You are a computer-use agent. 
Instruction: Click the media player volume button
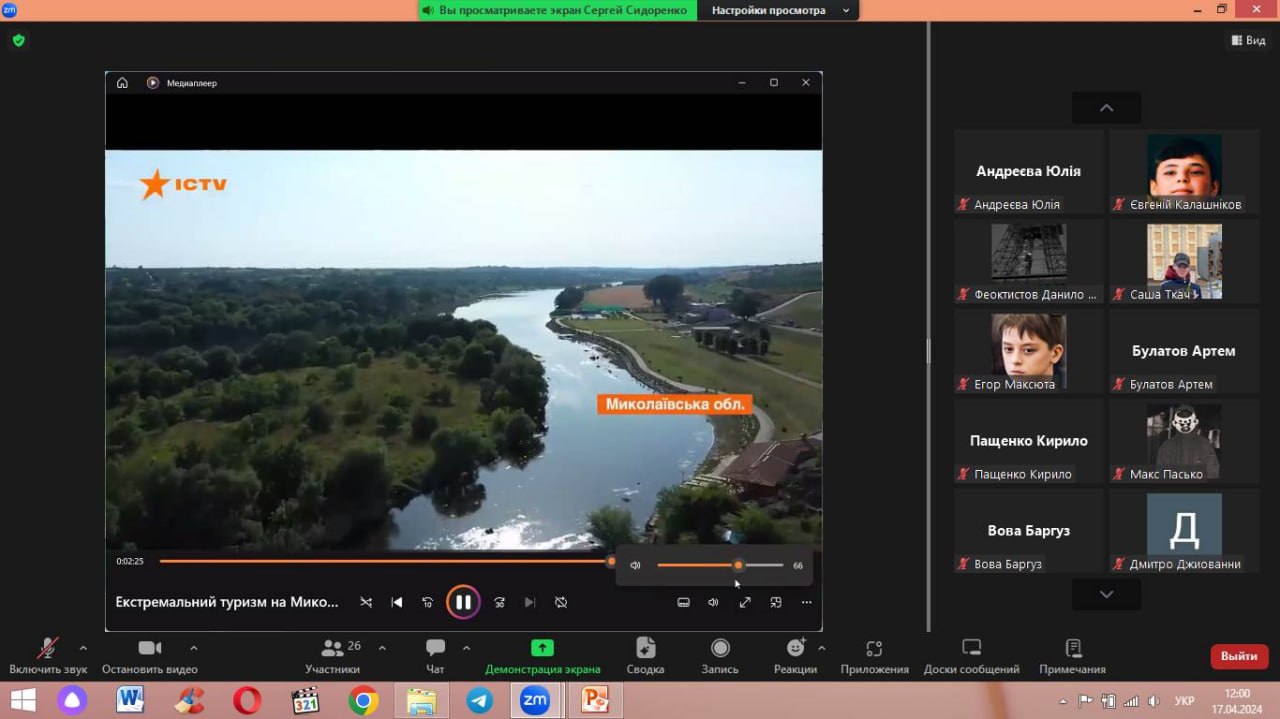pos(713,602)
